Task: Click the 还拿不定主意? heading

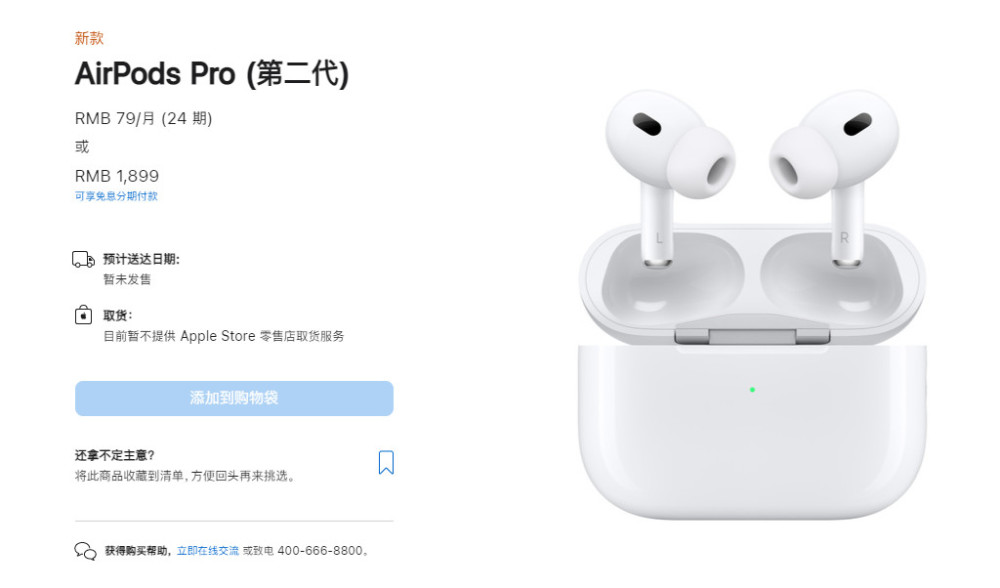Action: (x=115, y=455)
